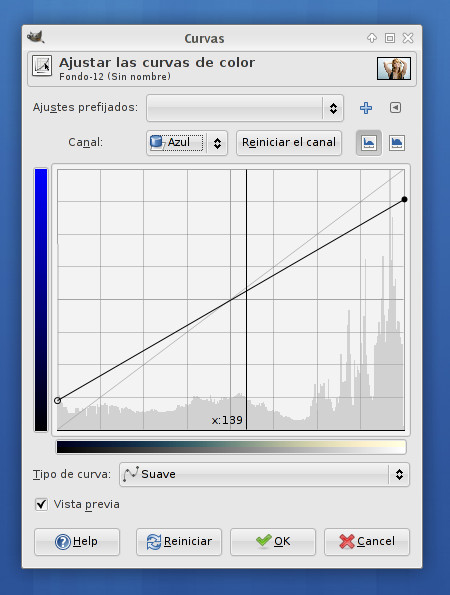Click the curves tool icon in header

point(42,66)
